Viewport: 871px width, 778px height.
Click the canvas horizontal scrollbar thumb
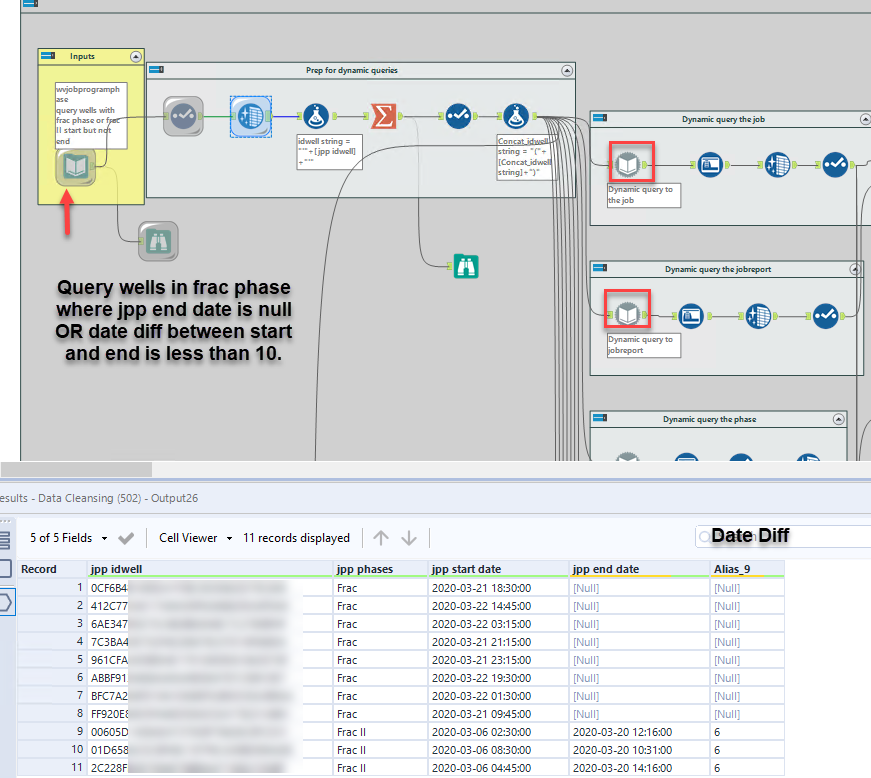77,469
